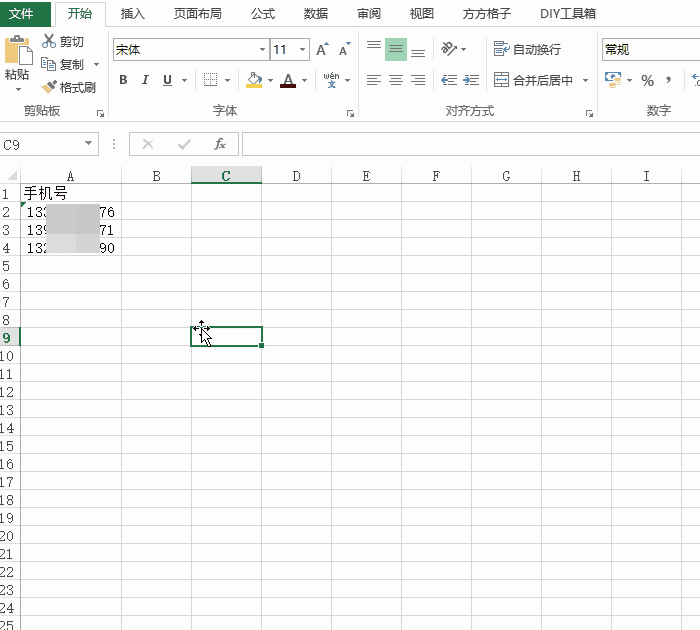
Task: Apply dark red font color A
Action: click(x=288, y=80)
